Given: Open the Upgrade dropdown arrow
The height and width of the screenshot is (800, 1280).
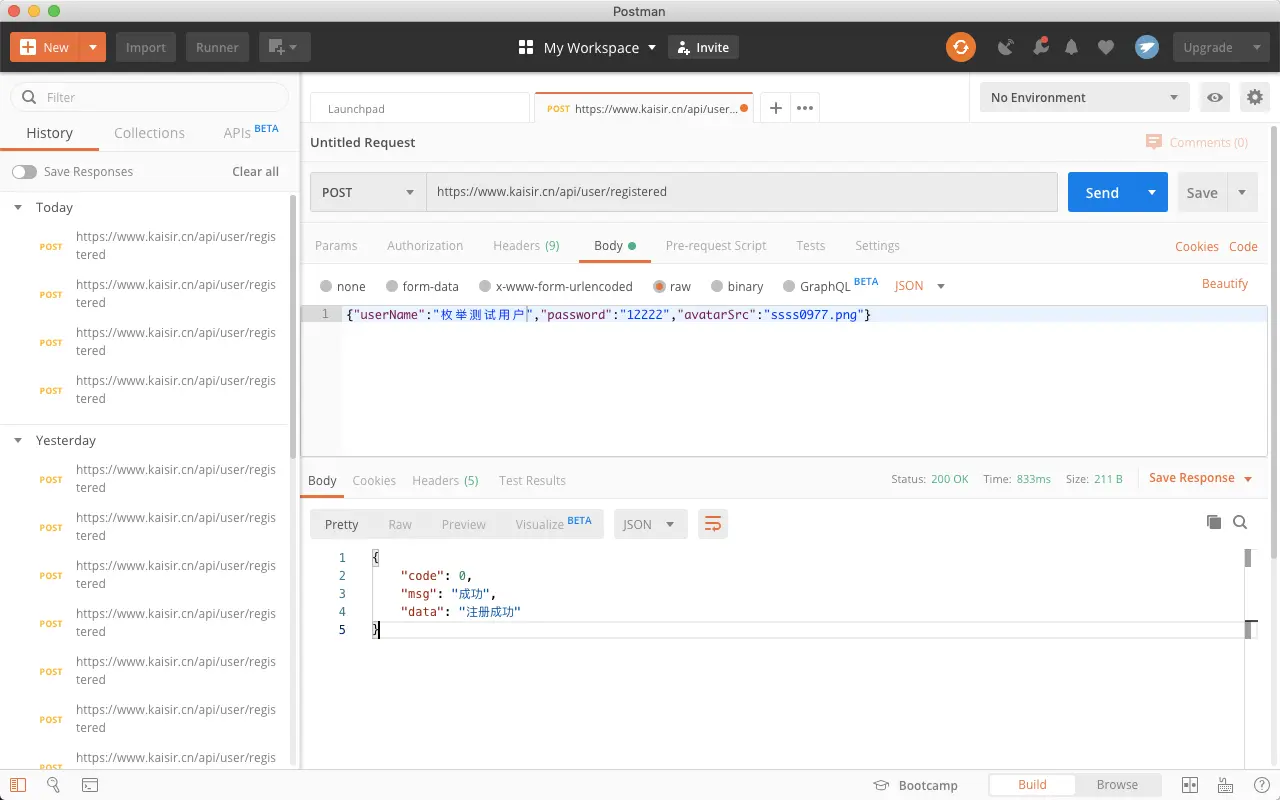Looking at the screenshot, I should point(1257,47).
